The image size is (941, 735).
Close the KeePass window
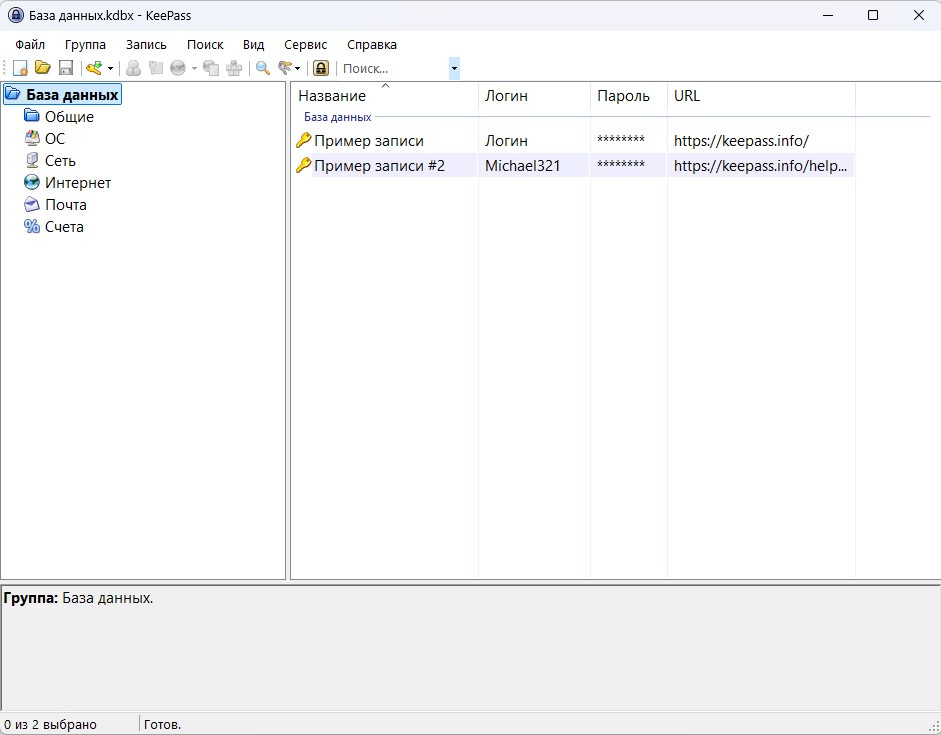[919, 15]
